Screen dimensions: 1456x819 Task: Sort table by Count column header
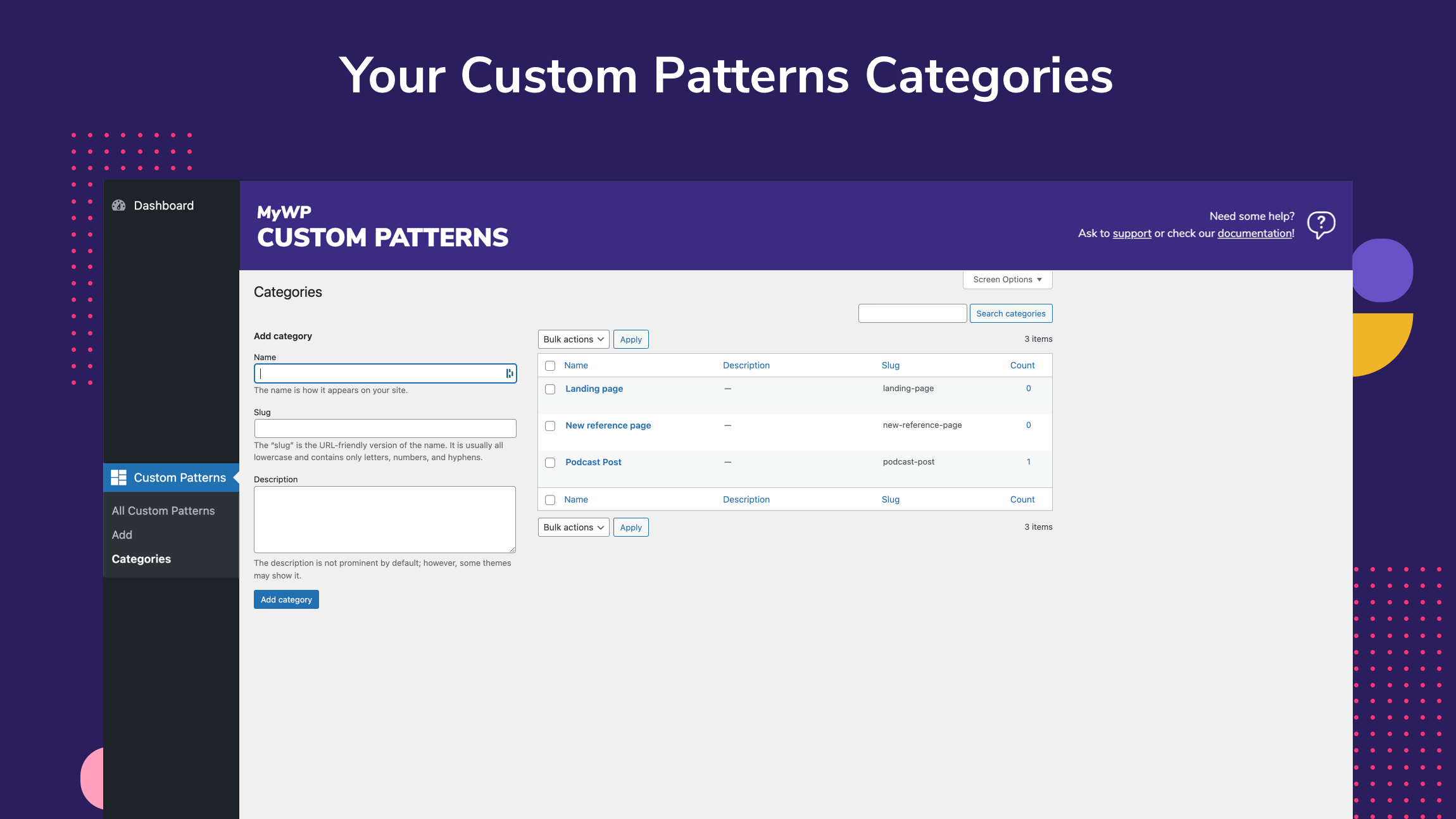[x=1022, y=365]
